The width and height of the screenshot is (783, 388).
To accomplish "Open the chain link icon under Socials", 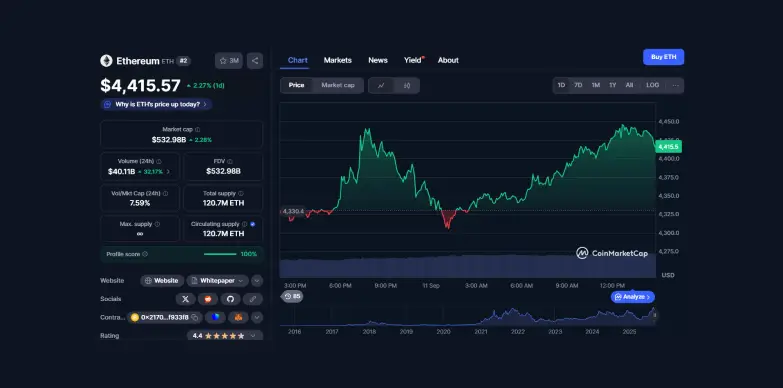I will [x=253, y=299].
